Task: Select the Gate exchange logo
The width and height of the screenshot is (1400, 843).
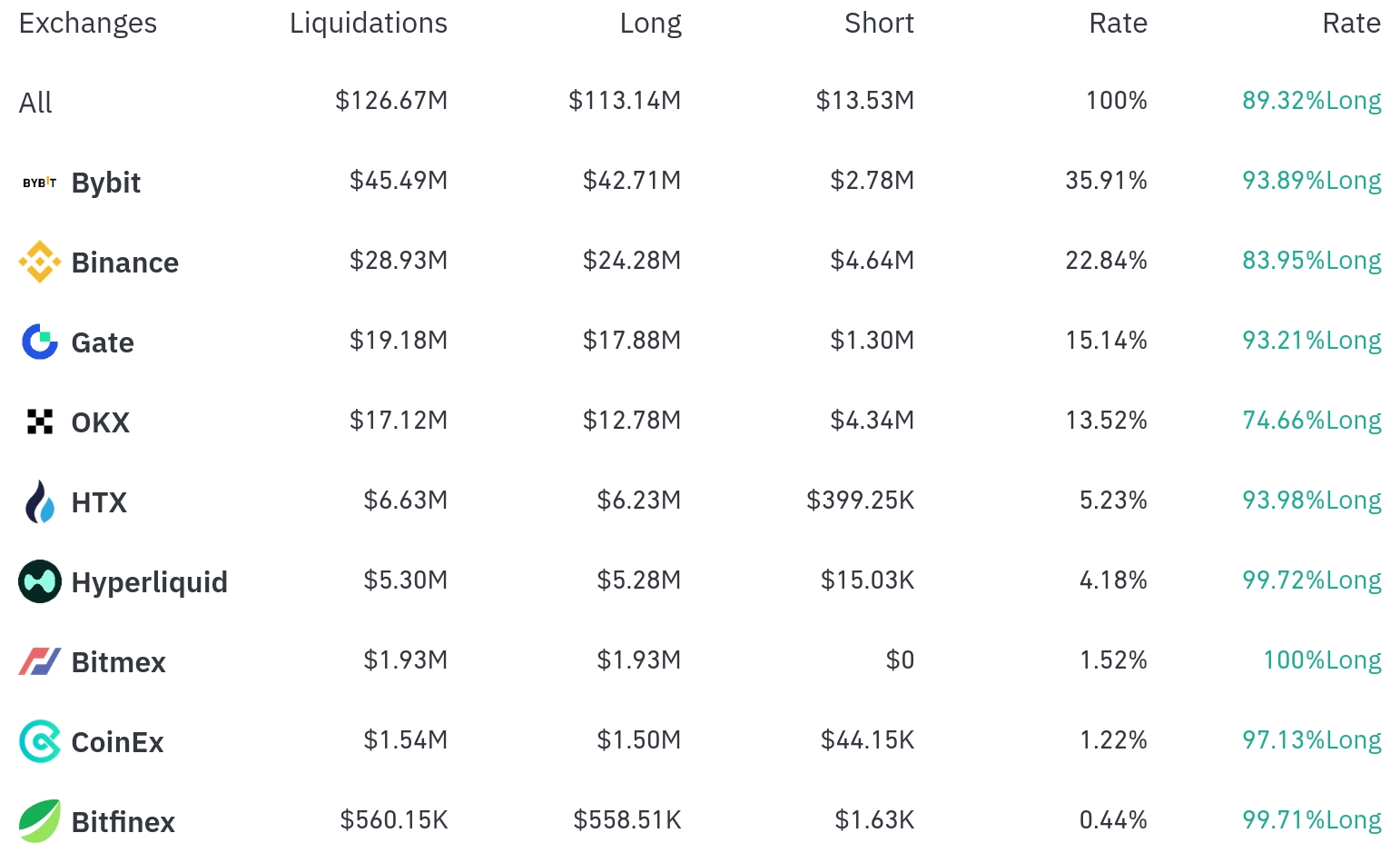Action: 40,342
